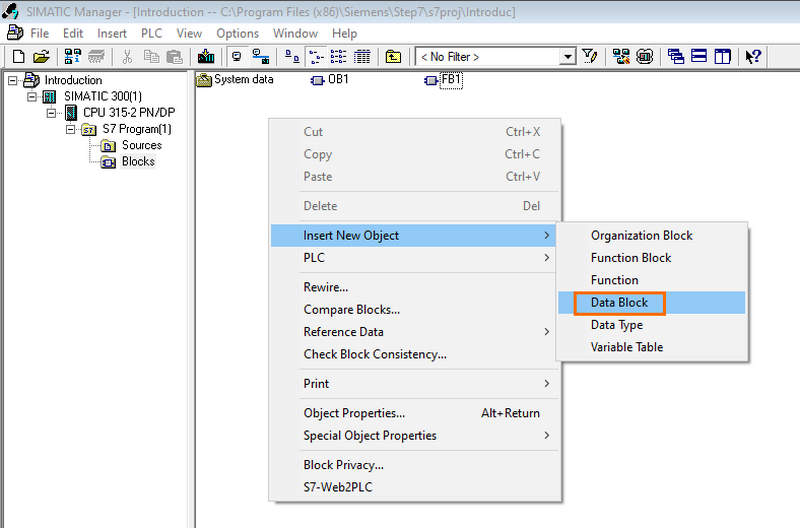Viewport: 800px width, 528px height.
Task: Select the OB1 block
Action: pos(330,80)
